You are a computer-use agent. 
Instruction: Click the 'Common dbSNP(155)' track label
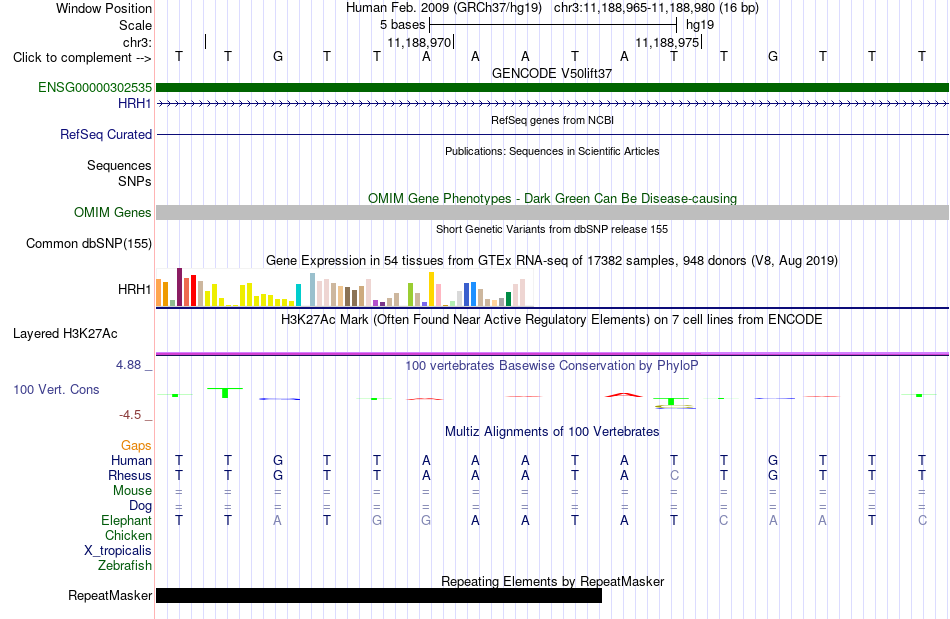coord(88,243)
